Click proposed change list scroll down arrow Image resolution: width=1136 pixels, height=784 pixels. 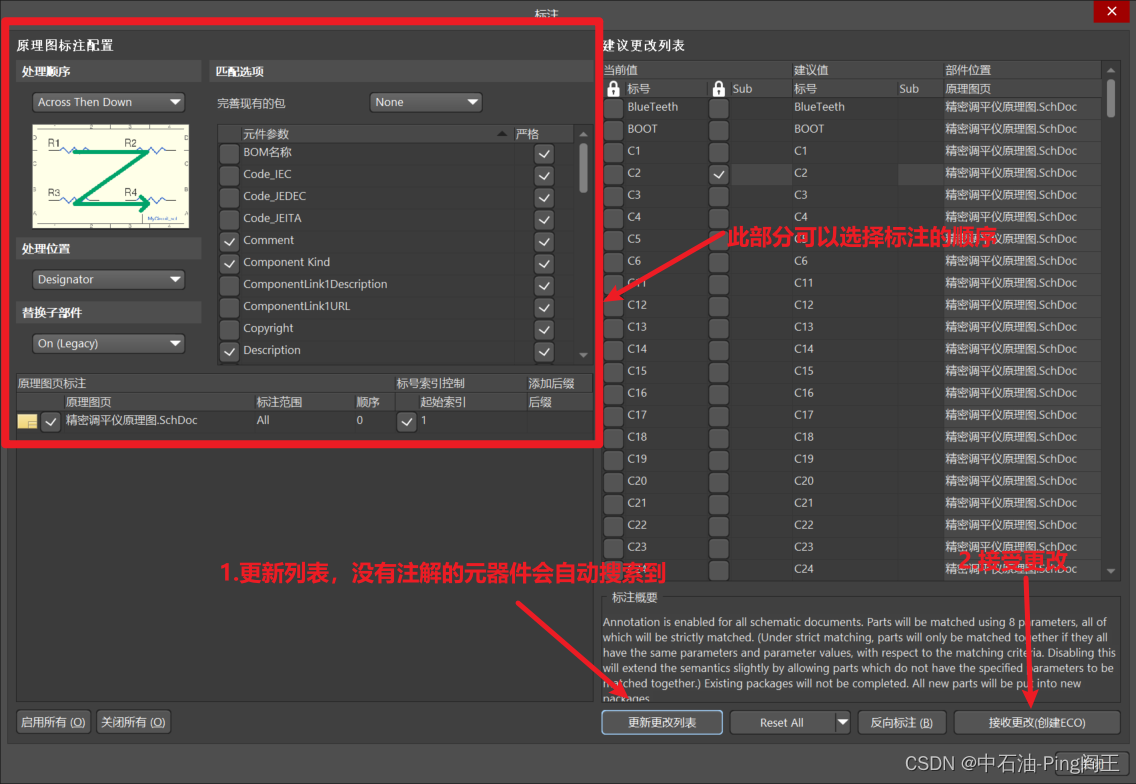pos(1111,571)
